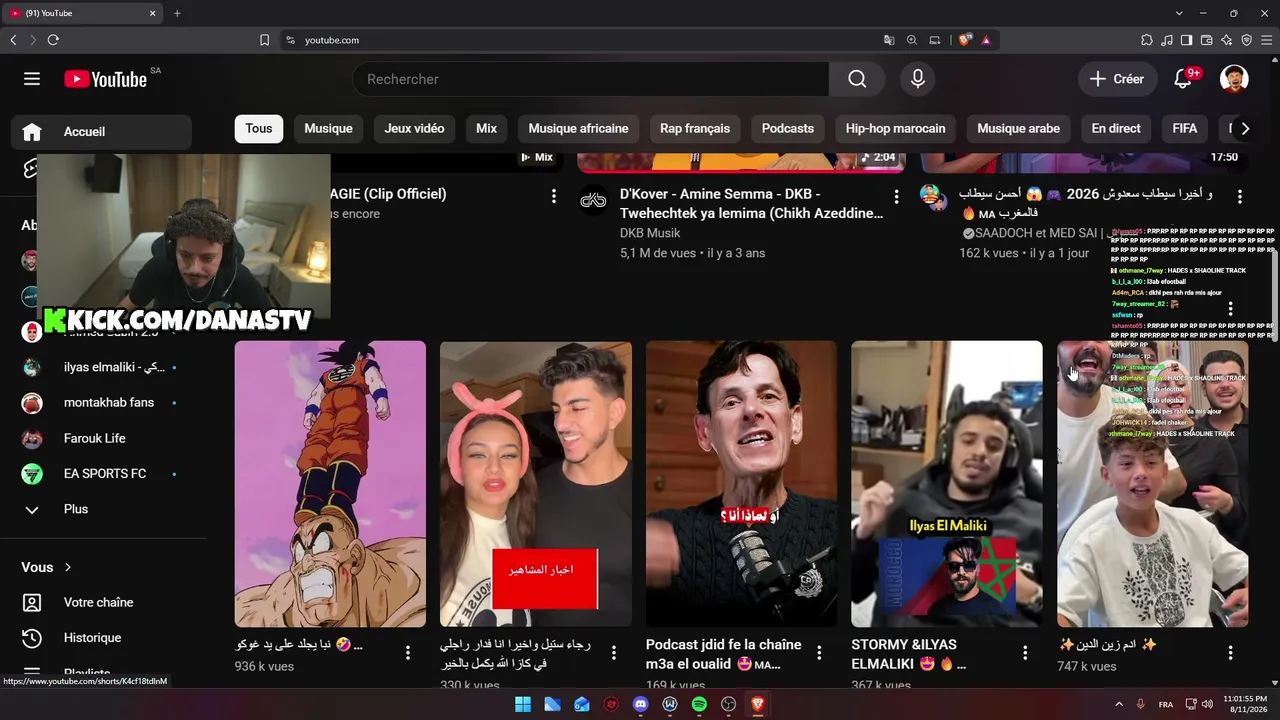
Task: Reload the page in the browser
Action: coord(53,40)
